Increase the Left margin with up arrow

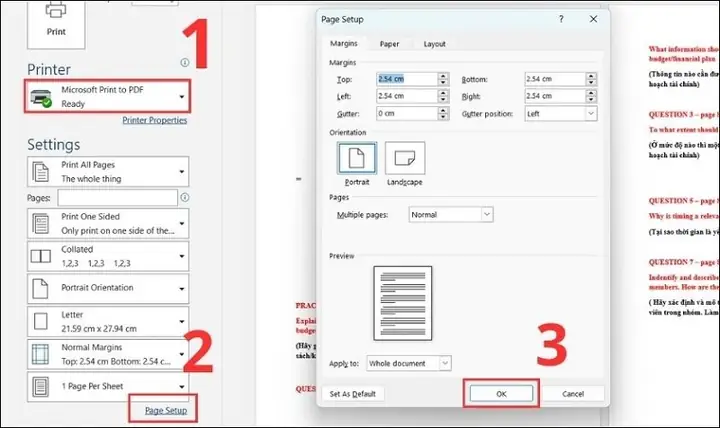(x=443, y=93)
